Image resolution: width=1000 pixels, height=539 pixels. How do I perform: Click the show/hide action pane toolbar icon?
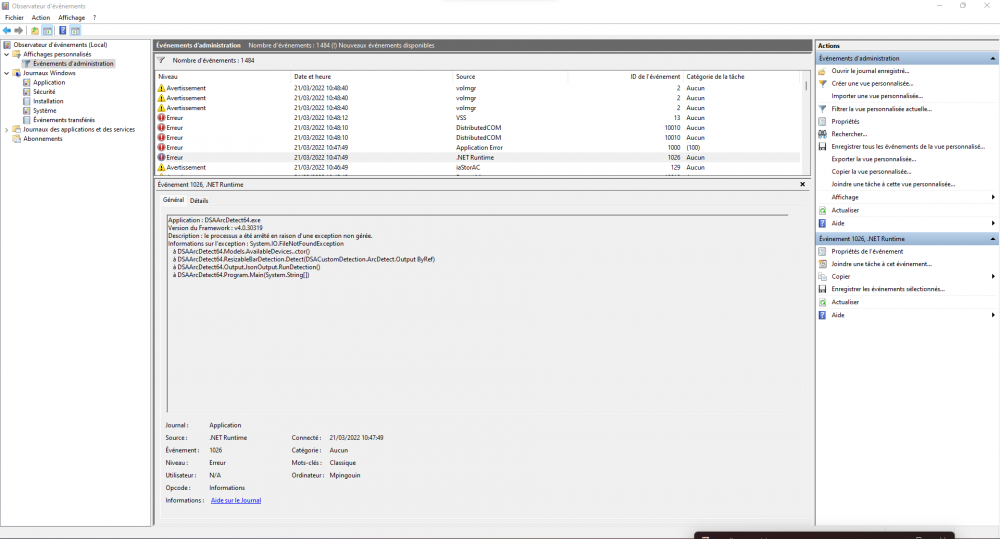coord(75,31)
